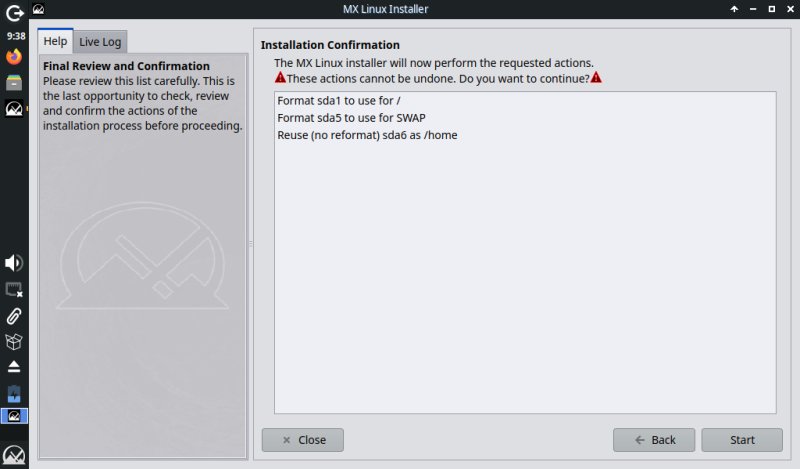Viewport: 800px width, 469px height.
Task: Select the Help tab
Action: (x=55, y=42)
